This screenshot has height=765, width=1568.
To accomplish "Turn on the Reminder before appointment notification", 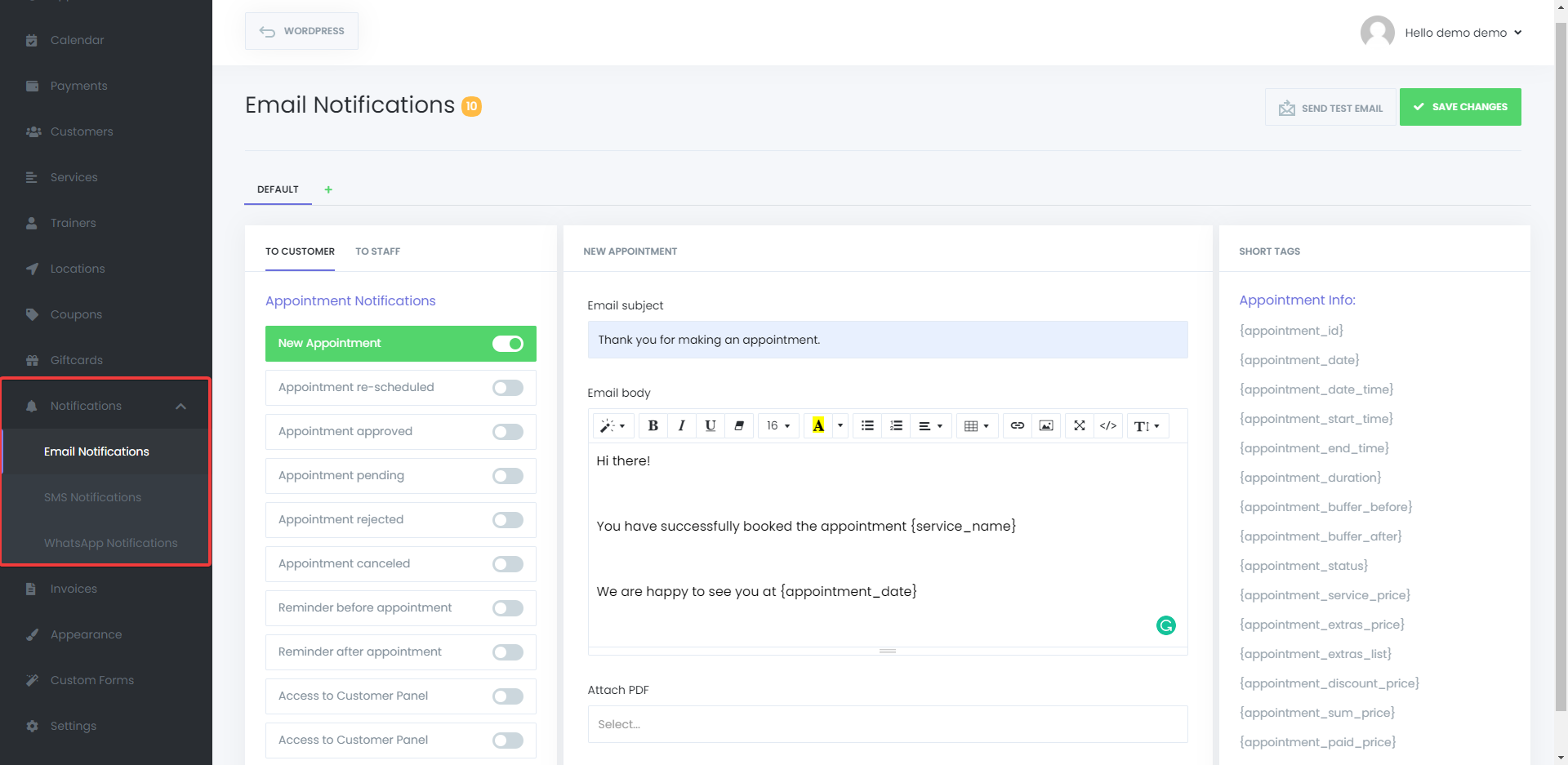I will pos(507,608).
